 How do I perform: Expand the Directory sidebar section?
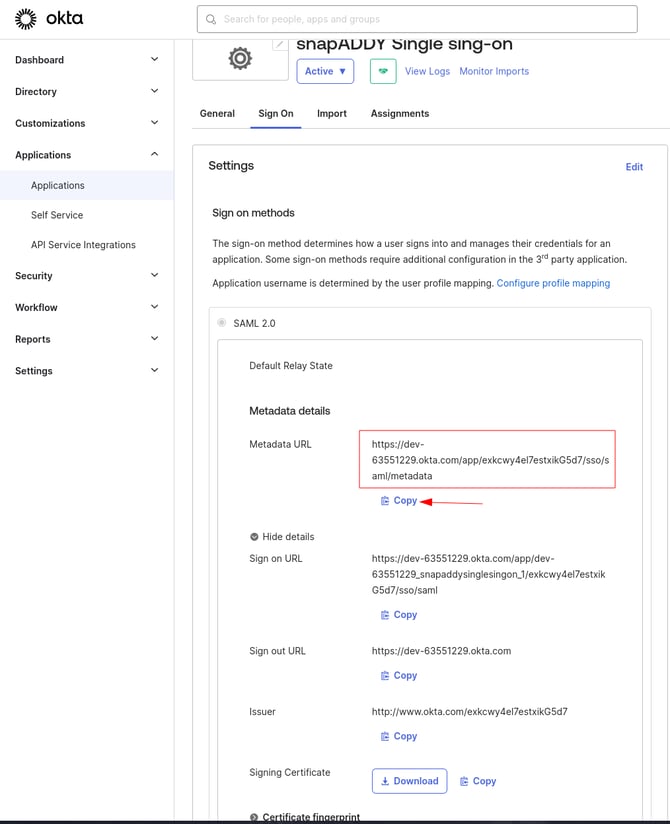pos(86,91)
